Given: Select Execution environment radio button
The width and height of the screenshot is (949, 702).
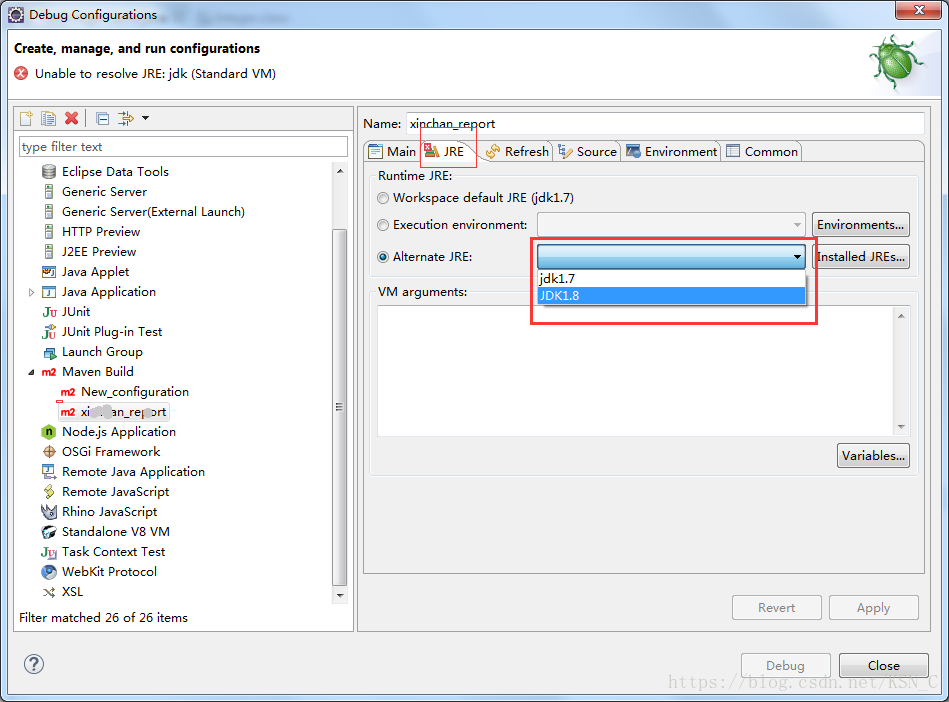Looking at the screenshot, I should click(383, 225).
